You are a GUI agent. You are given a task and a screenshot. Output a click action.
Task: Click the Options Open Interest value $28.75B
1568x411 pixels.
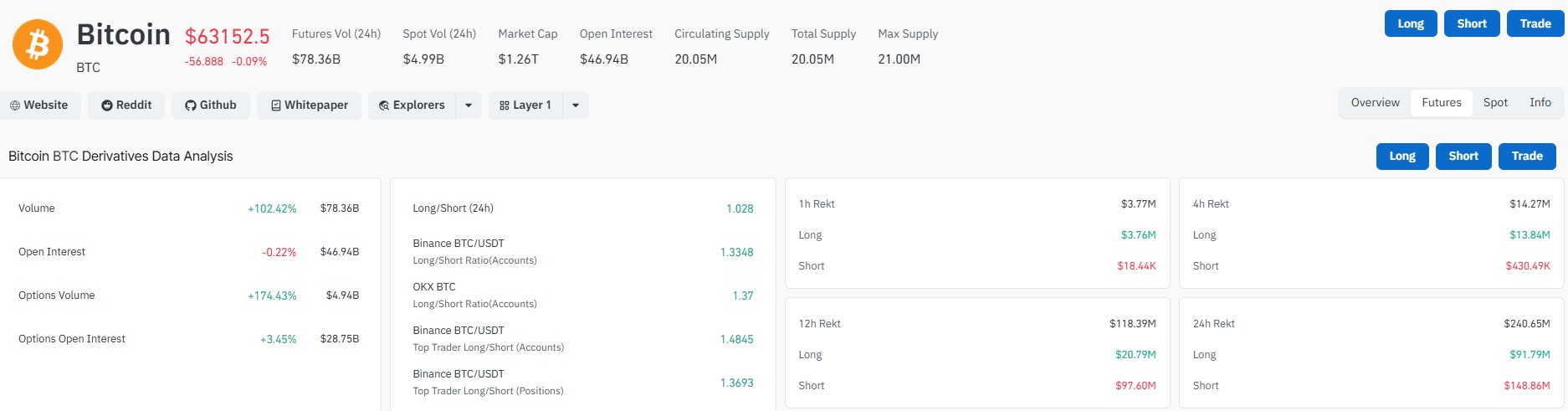[340, 339]
